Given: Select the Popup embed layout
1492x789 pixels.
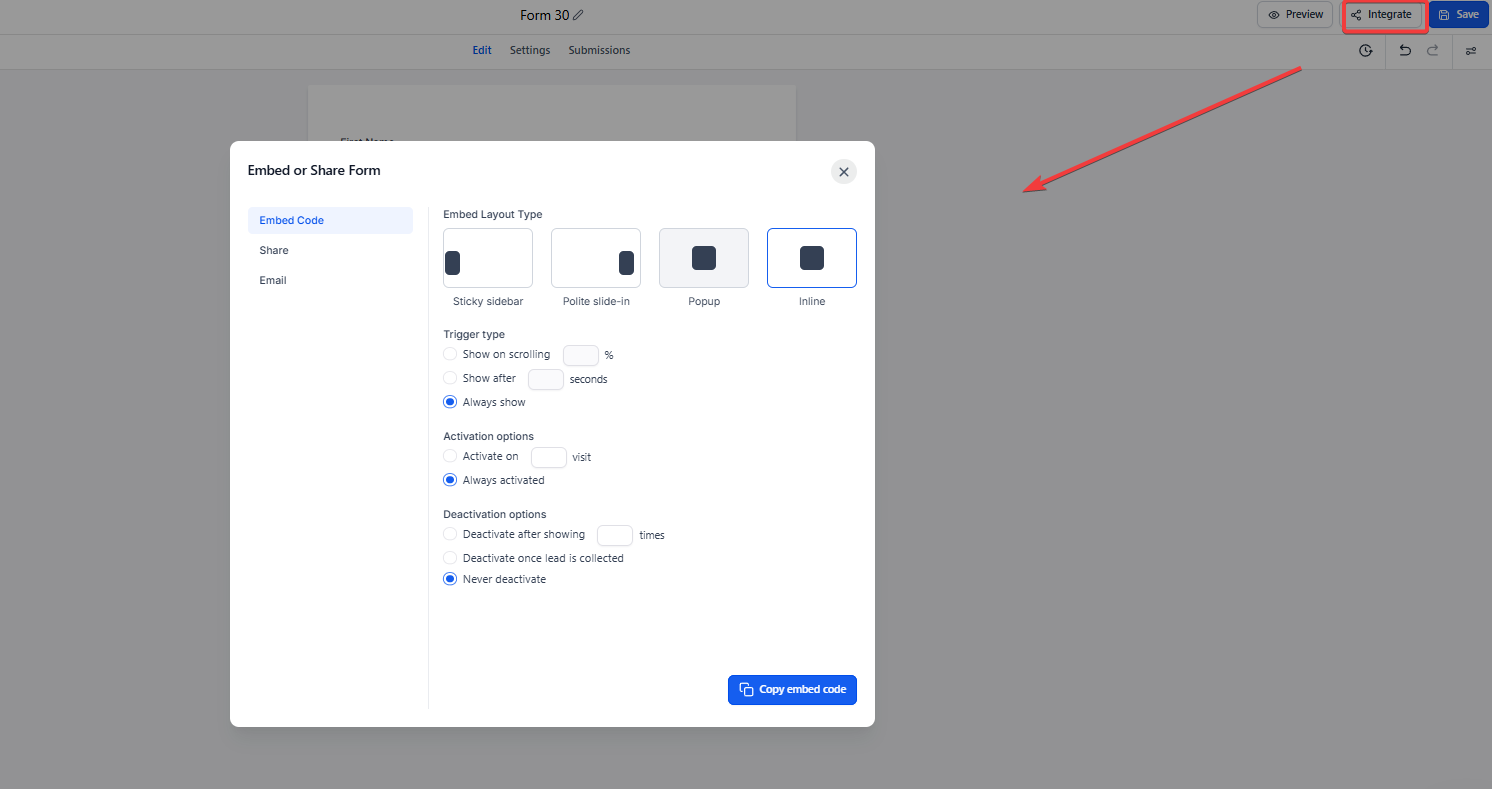Looking at the screenshot, I should click(704, 258).
